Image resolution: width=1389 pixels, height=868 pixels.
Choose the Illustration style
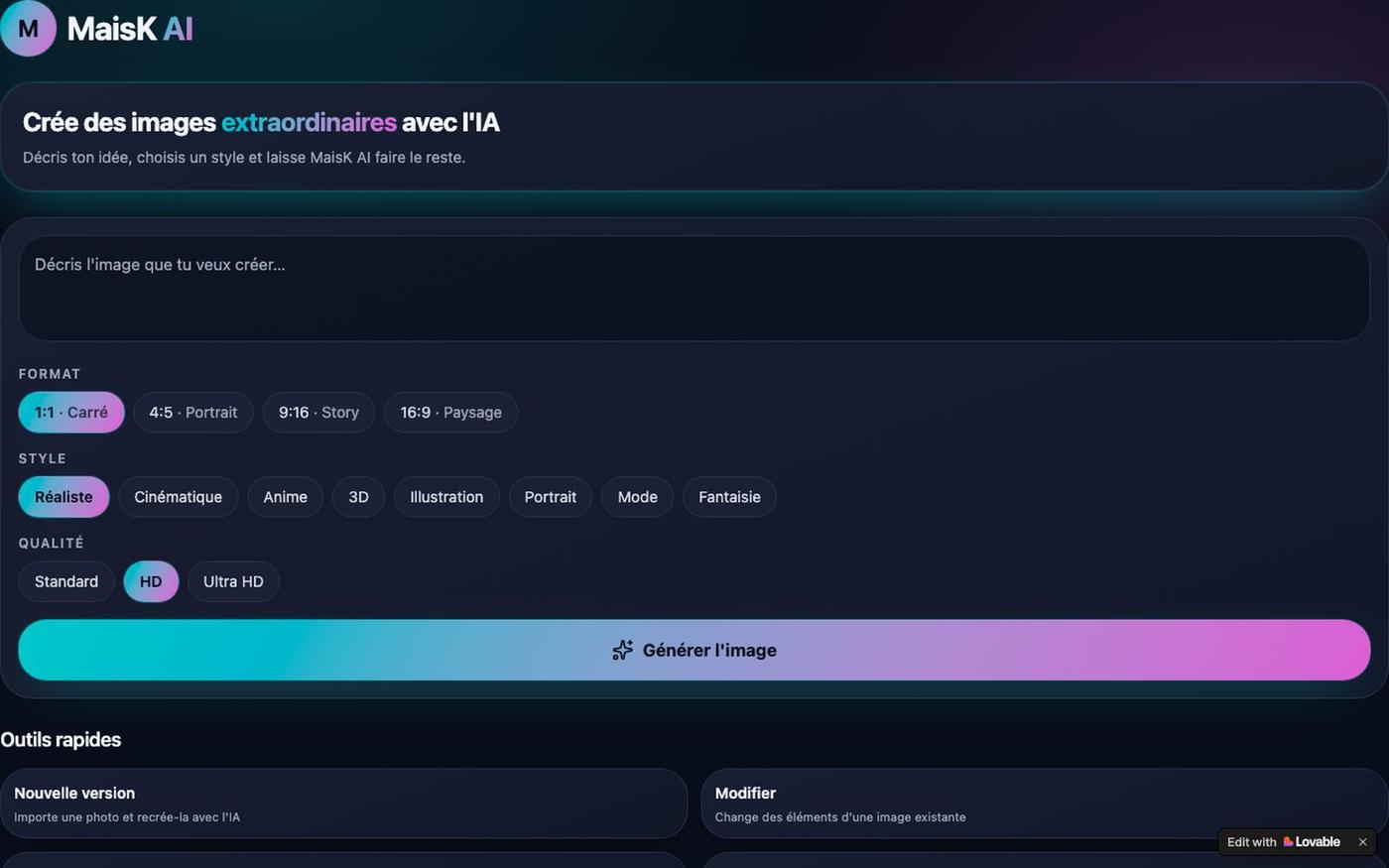[446, 497]
